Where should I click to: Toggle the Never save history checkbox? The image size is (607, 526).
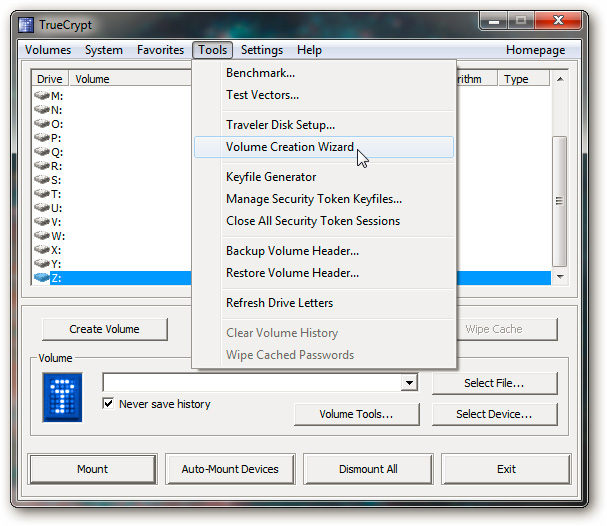109,404
